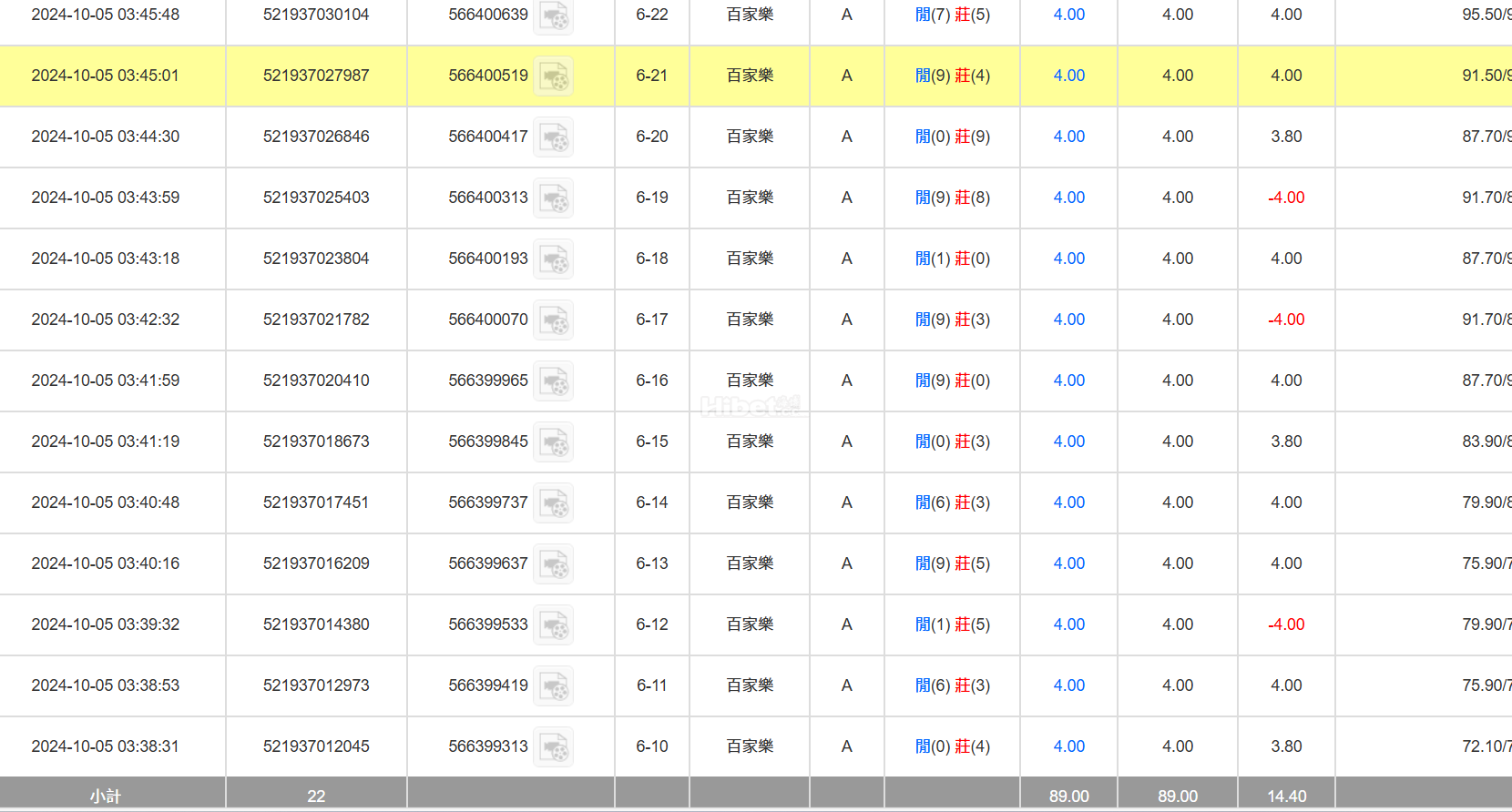Open video replay icon for round 566399419
1512x812 pixels.
coord(553,686)
